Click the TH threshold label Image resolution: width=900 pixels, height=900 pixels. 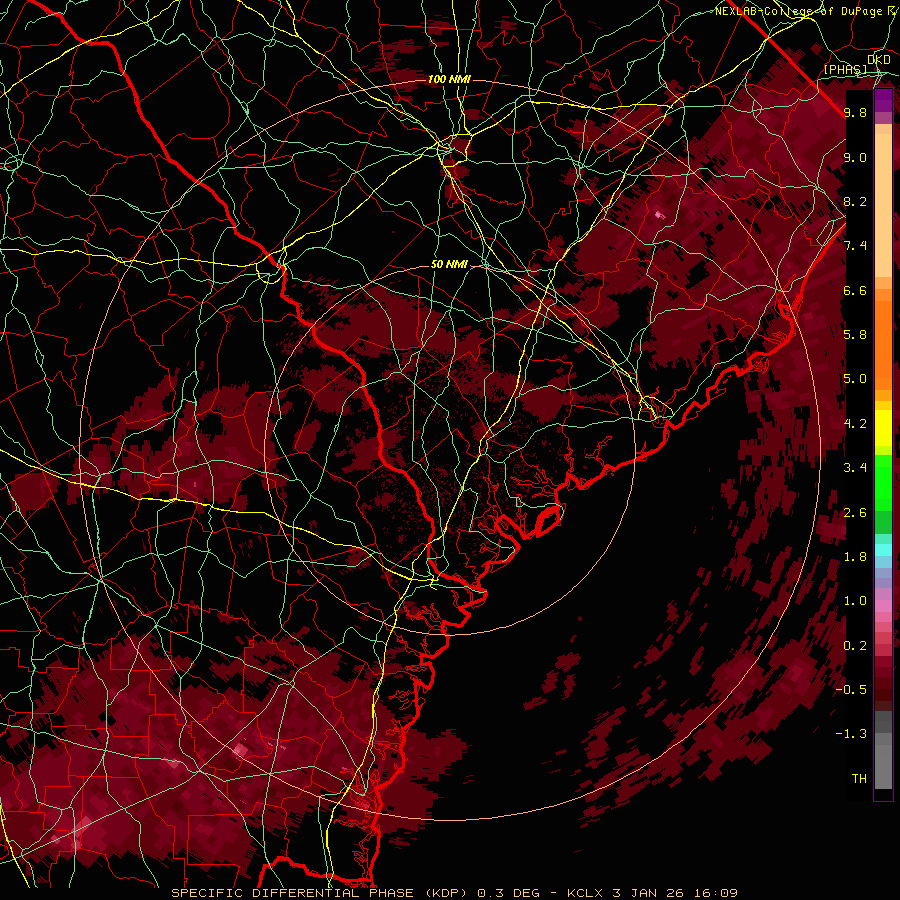click(859, 779)
